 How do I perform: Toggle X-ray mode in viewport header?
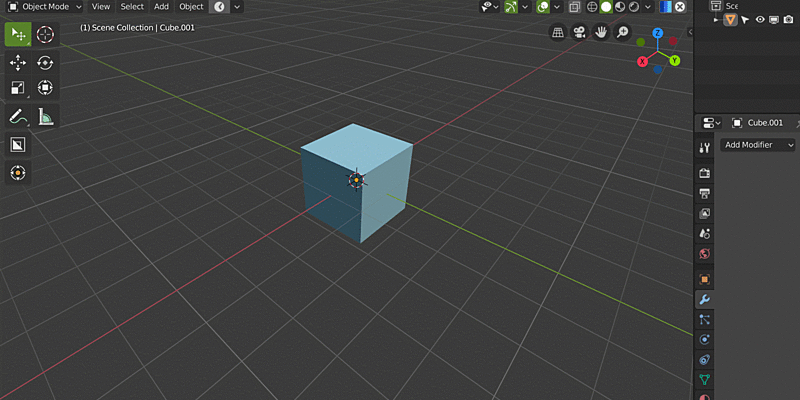point(574,7)
